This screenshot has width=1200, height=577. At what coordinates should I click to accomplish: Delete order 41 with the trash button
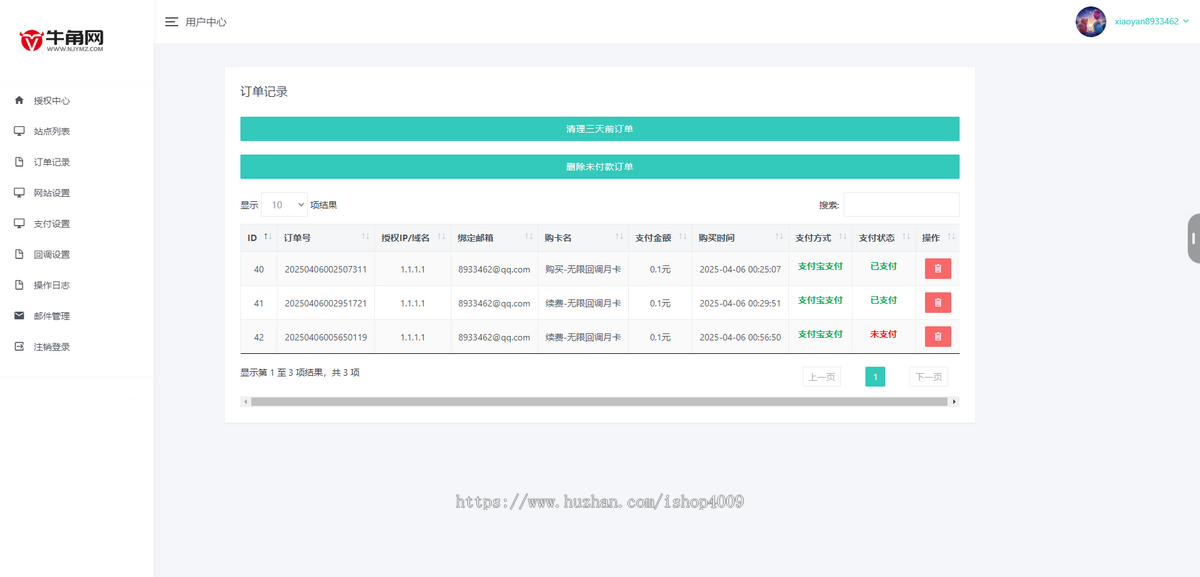click(x=938, y=303)
